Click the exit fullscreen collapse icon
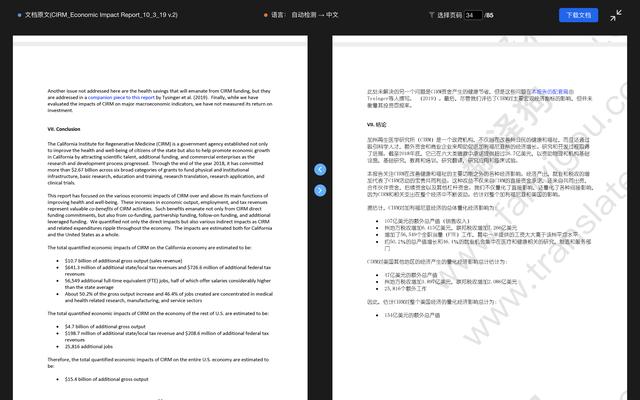 [x=616, y=15]
